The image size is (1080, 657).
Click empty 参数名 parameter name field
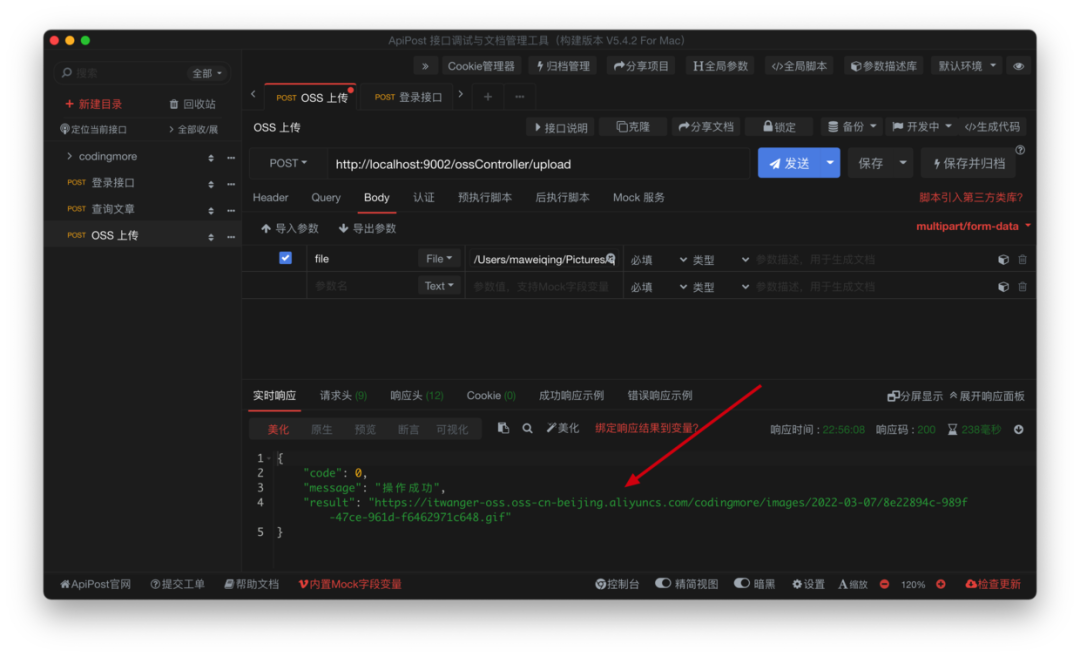[x=362, y=286]
